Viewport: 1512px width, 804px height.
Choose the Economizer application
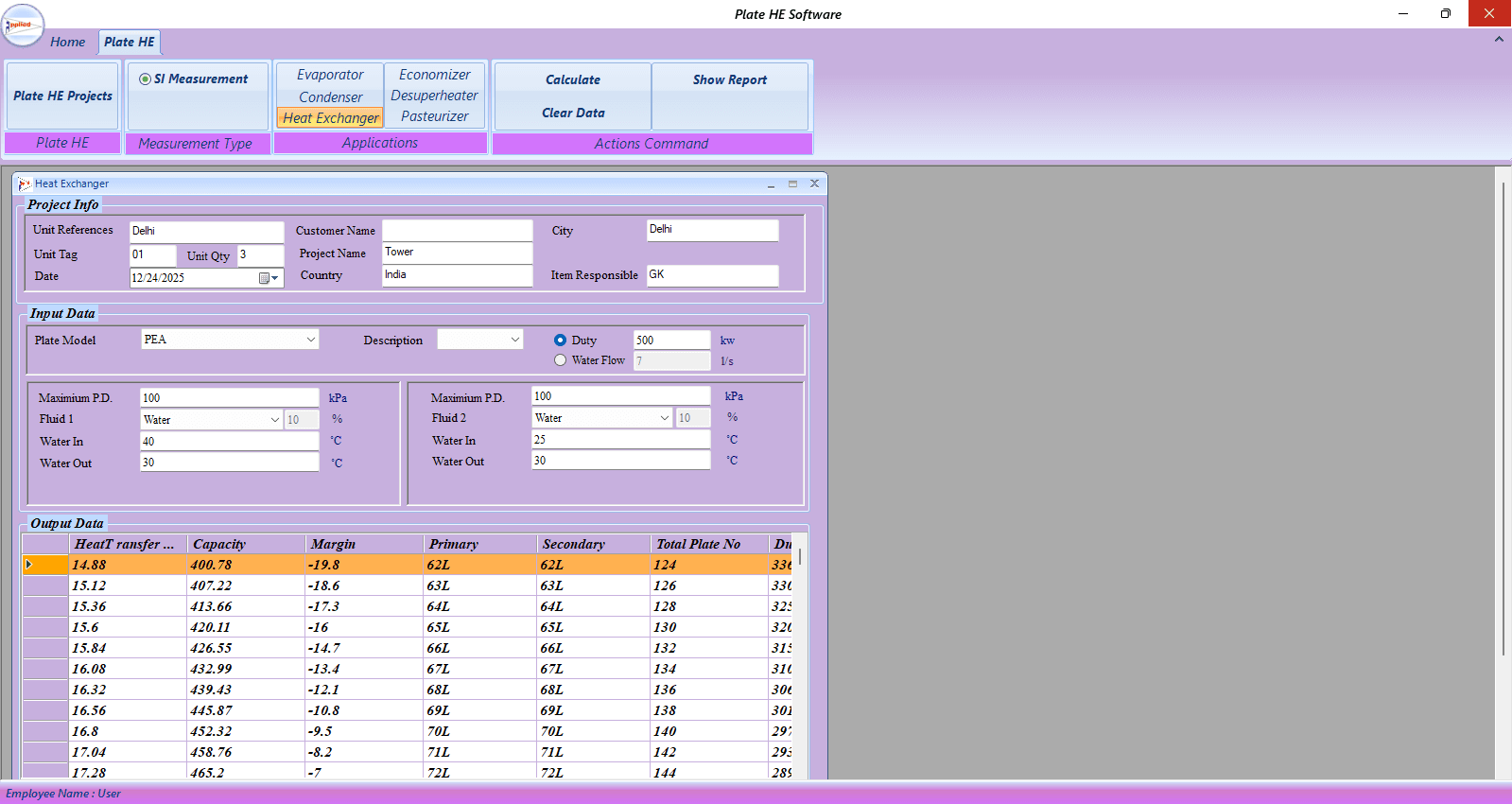point(435,75)
